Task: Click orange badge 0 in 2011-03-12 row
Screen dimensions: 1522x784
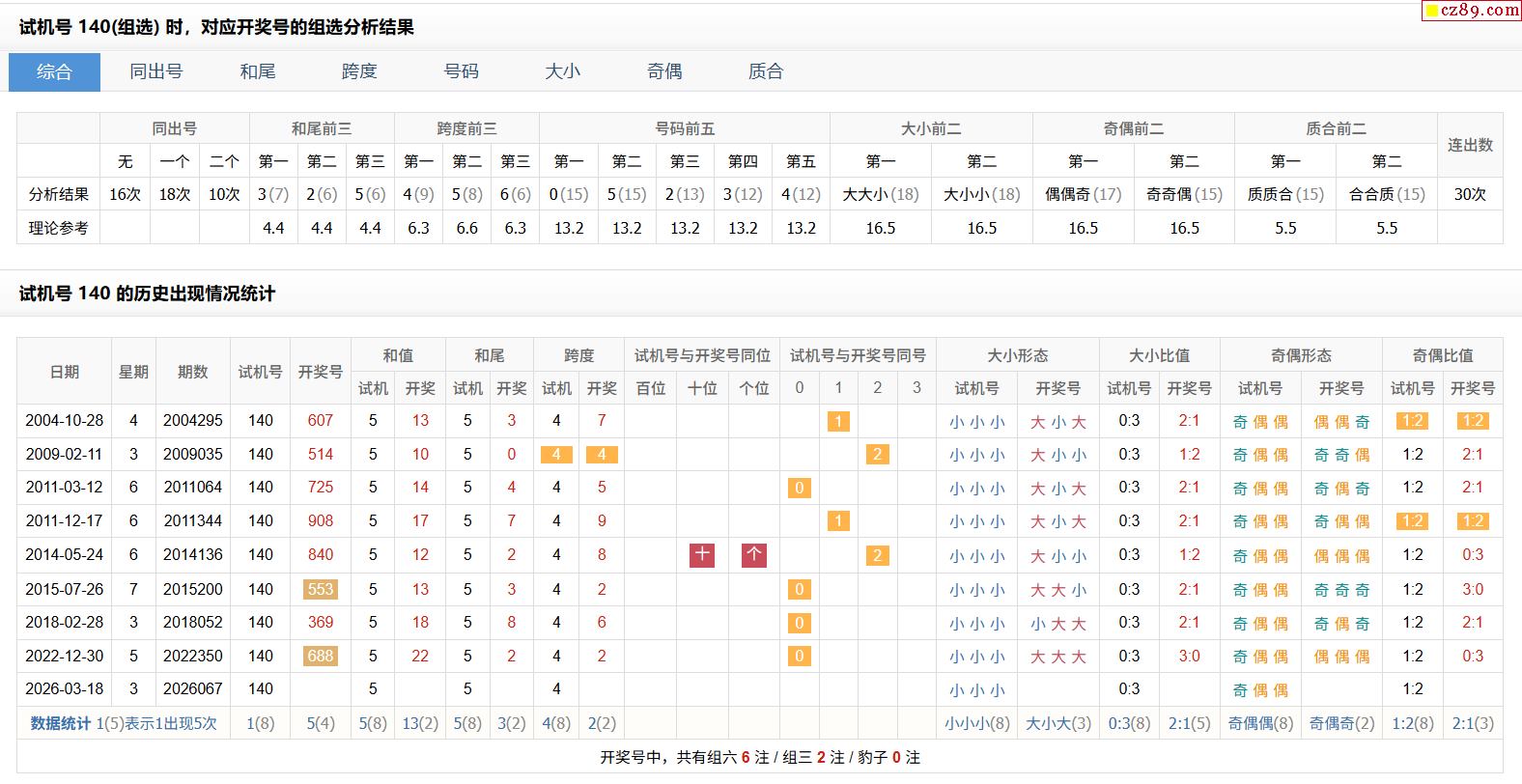Action: point(799,489)
